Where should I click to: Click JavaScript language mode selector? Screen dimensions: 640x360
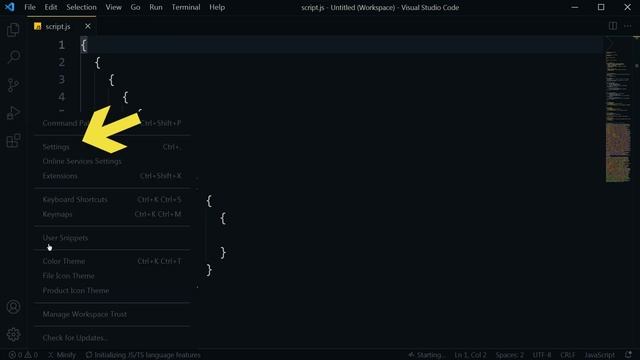click(x=599, y=355)
